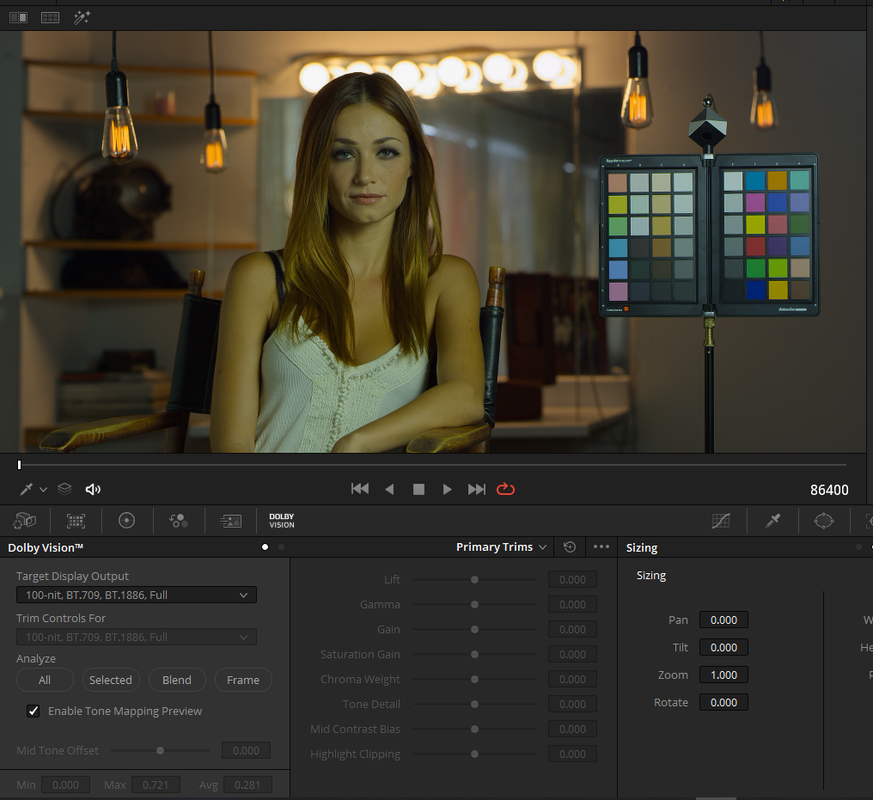Open the Target Display Output dropdown
Viewport: 873px width, 800px height.
click(136, 595)
